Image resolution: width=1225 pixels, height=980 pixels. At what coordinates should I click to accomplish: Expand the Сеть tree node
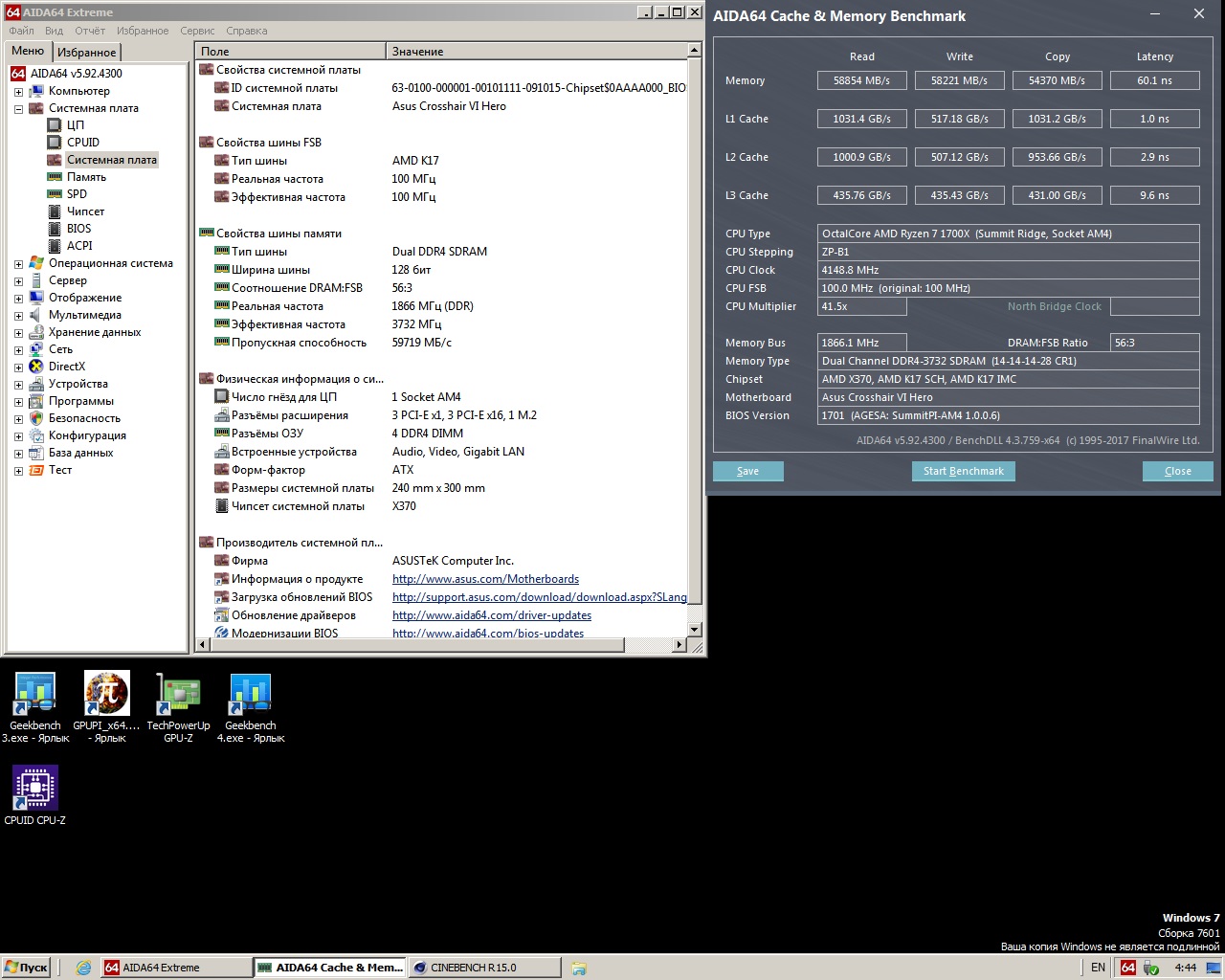(x=18, y=350)
